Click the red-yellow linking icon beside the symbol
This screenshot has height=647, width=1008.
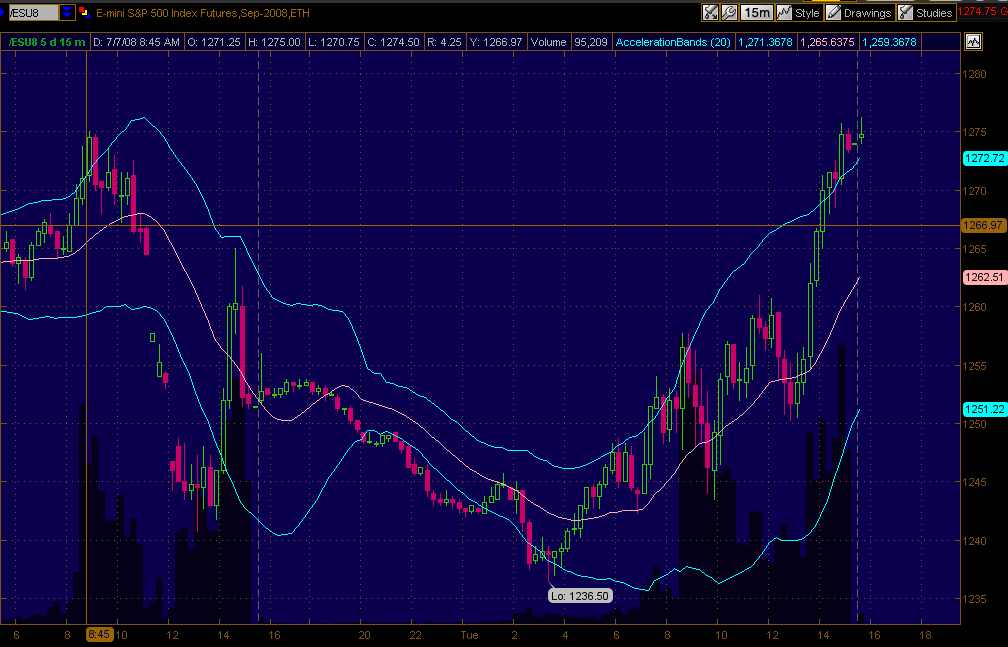tap(84, 12)
